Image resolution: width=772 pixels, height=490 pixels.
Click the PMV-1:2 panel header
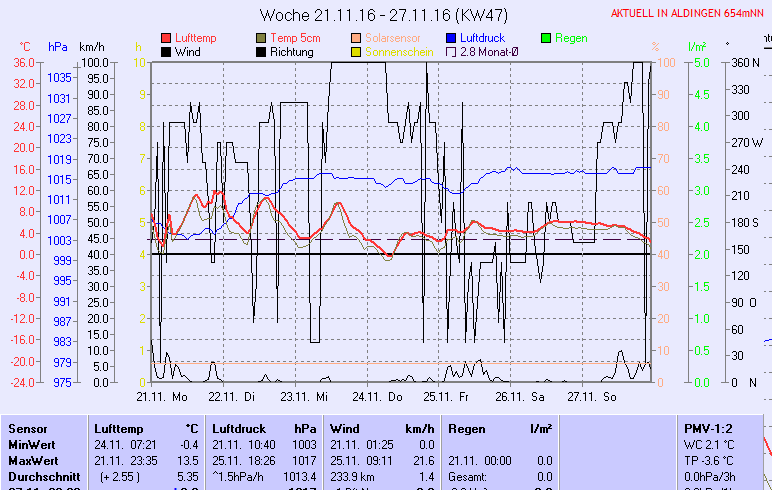point(707,428)
